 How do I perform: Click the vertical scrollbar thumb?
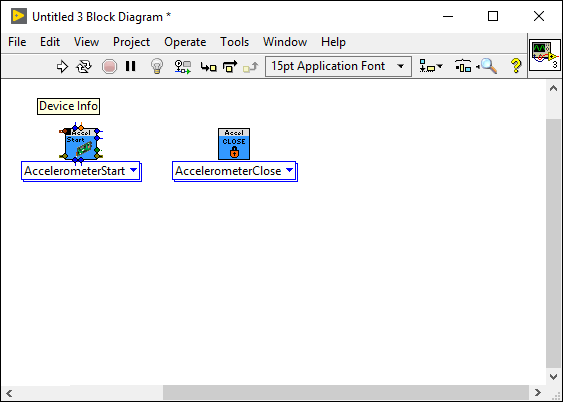[553, 243]
